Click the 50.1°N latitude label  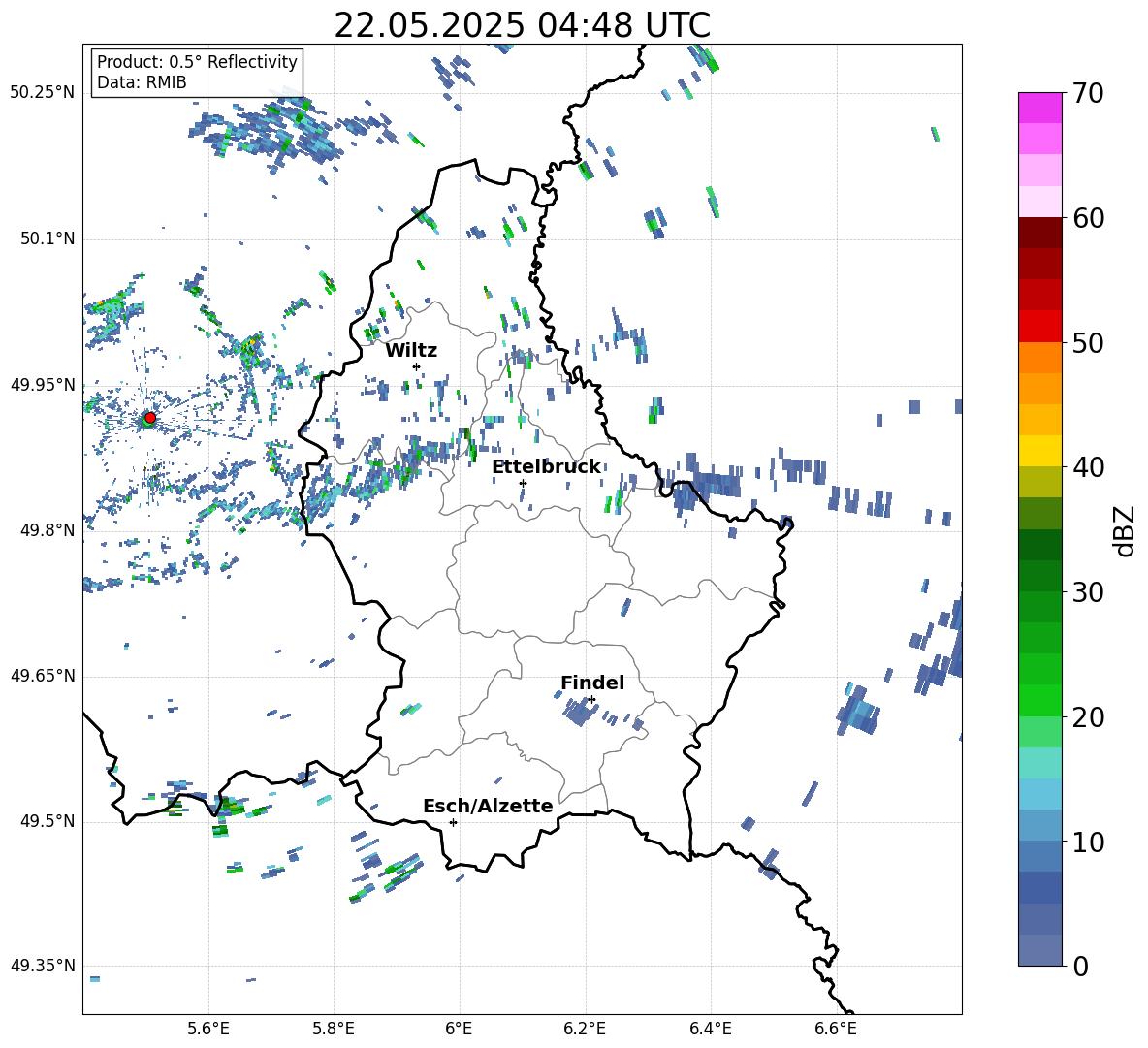[48, 238]
